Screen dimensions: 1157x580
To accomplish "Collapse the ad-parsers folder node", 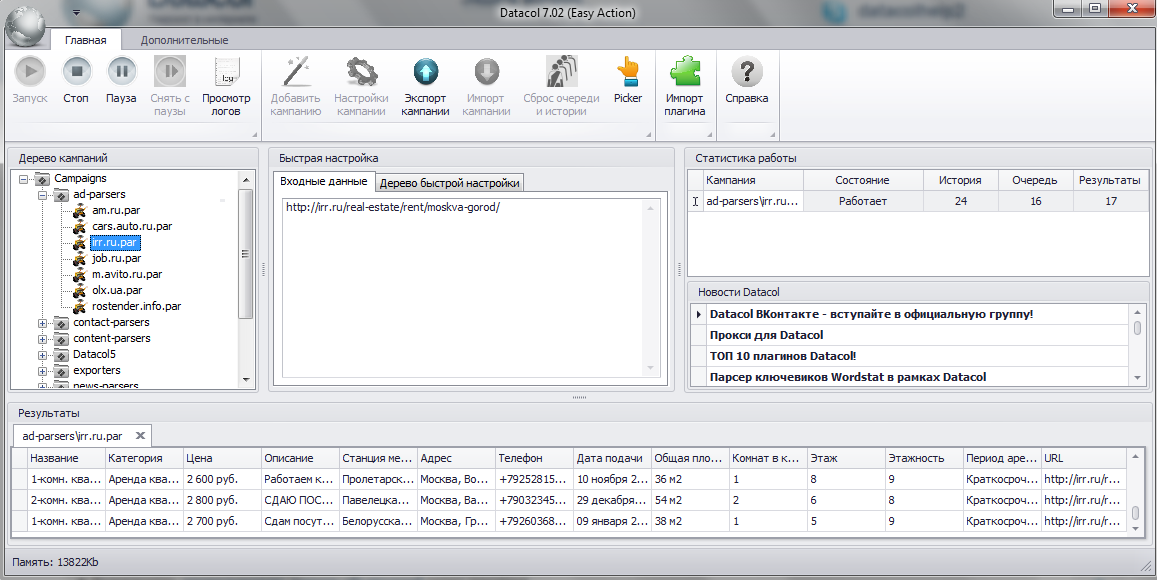I will tap(43, 195).
